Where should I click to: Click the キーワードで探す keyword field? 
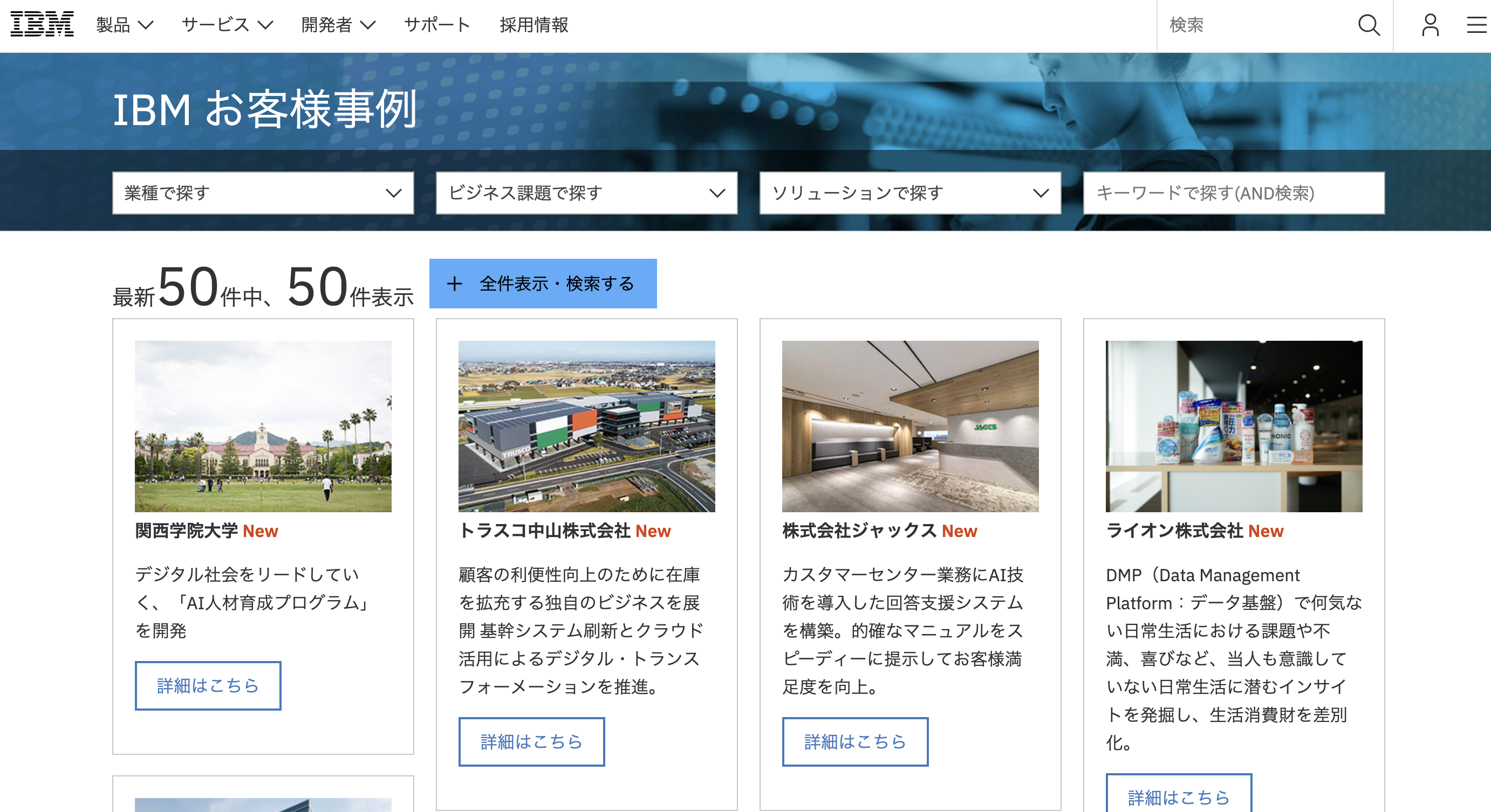coord(1234,192)
